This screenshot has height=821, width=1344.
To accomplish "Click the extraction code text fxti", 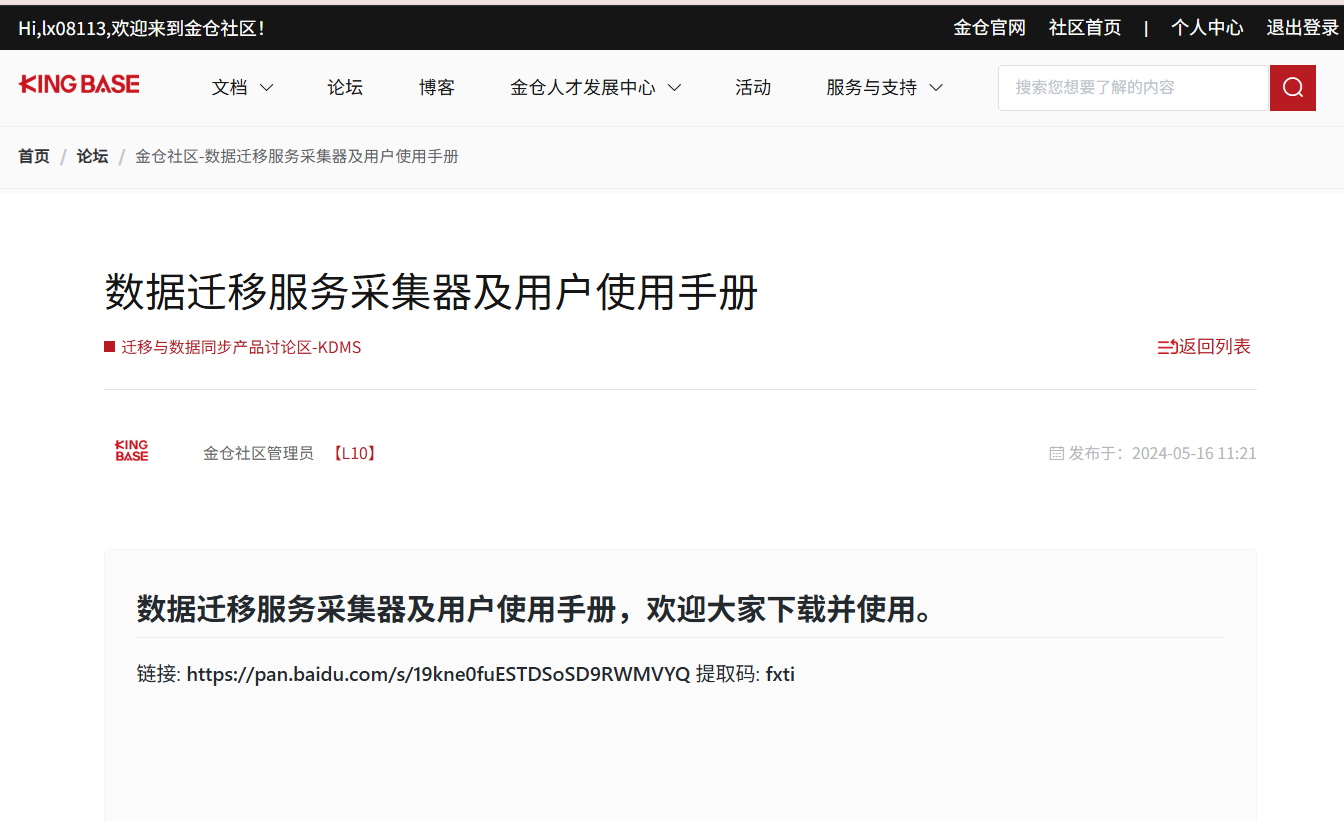I will tap(780, 674).
